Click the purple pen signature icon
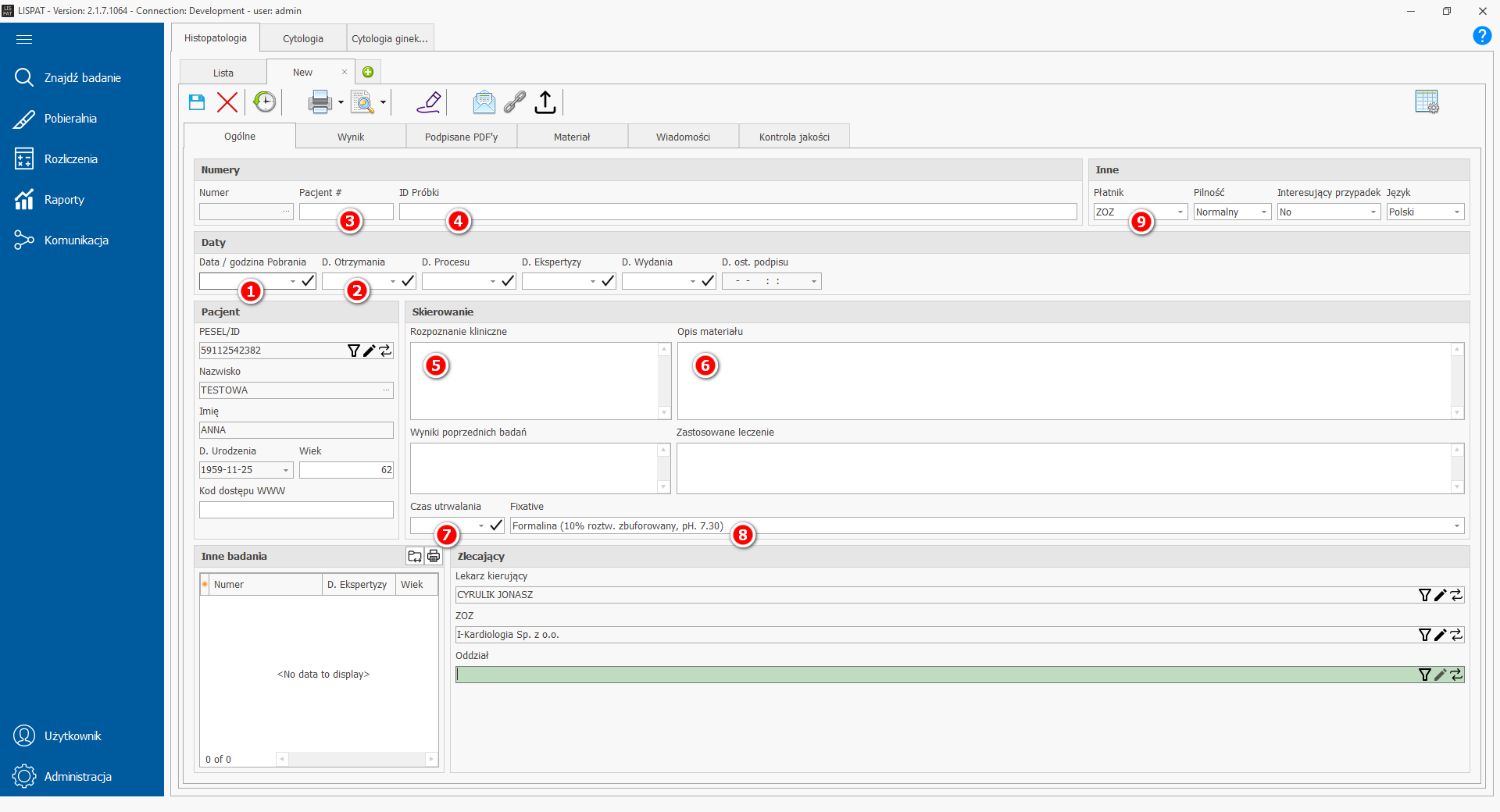Viewport: 1500px width, 812px height. point(429,102)
